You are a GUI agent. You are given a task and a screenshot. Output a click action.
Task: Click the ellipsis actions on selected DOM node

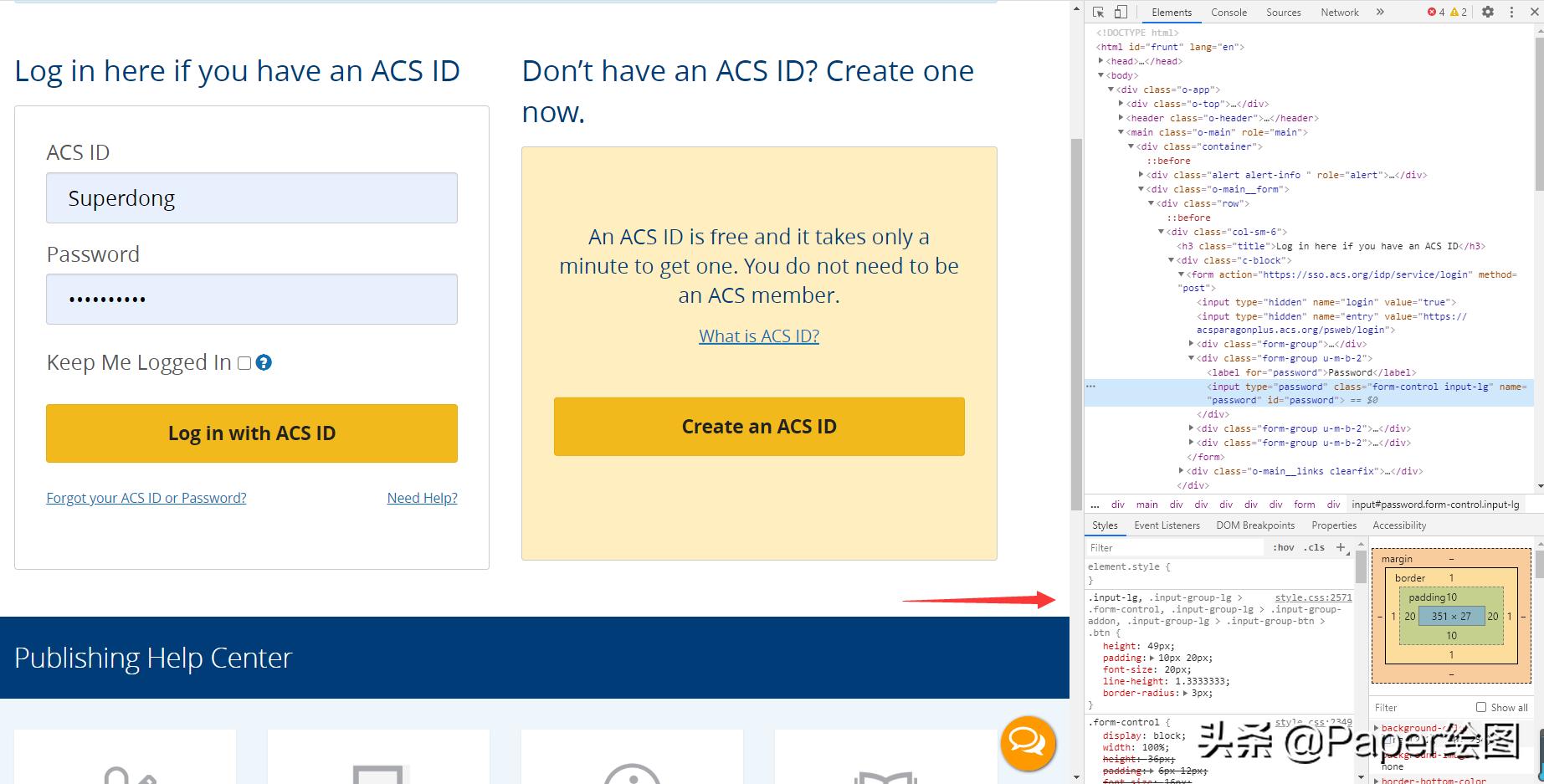[x=1090, y=387]
